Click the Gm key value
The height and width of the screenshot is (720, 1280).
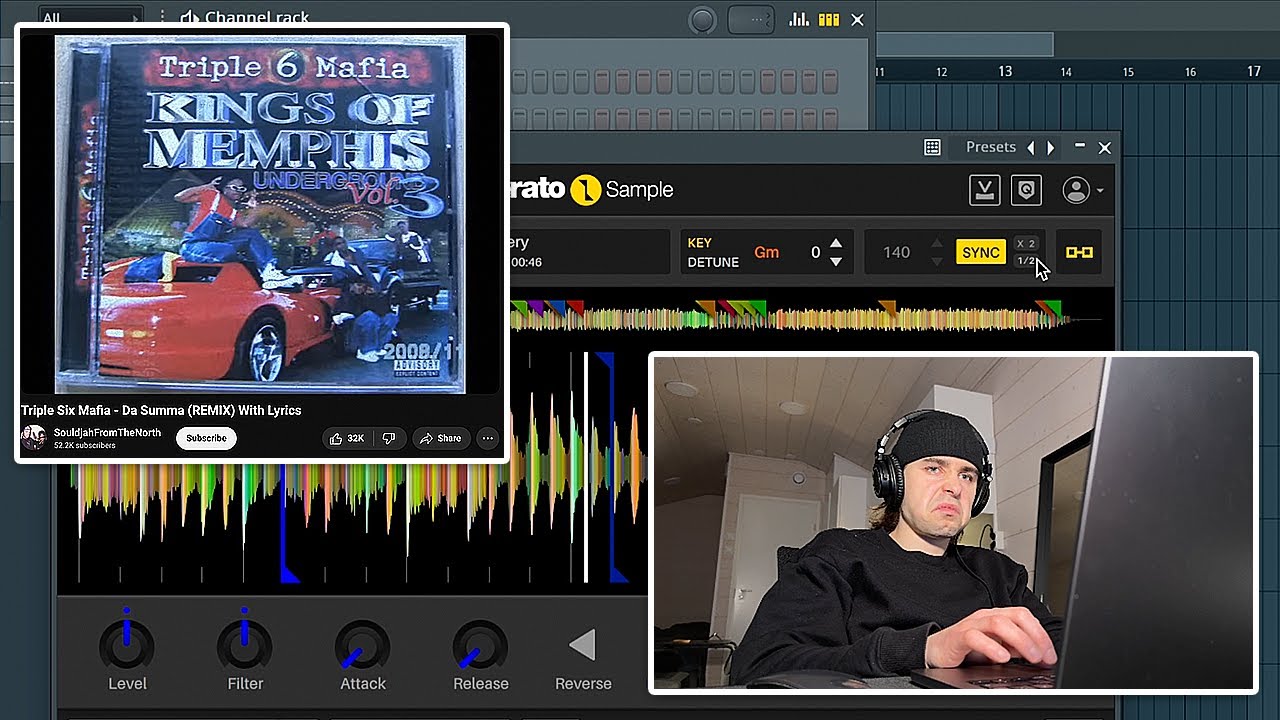[x=767, y=252]
